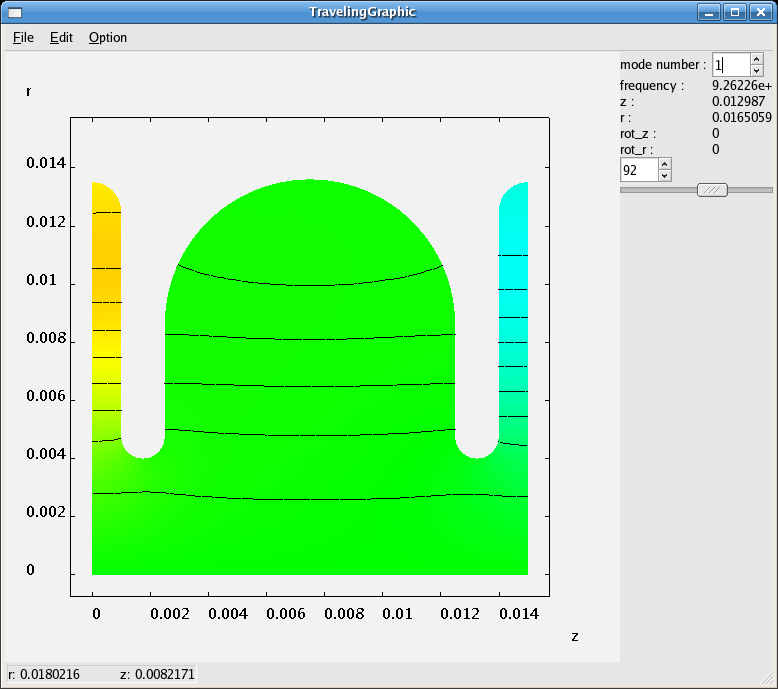This screenshot has width=778, height=689.
Task: Click the field showing value 92
Action: click(638, 170)
